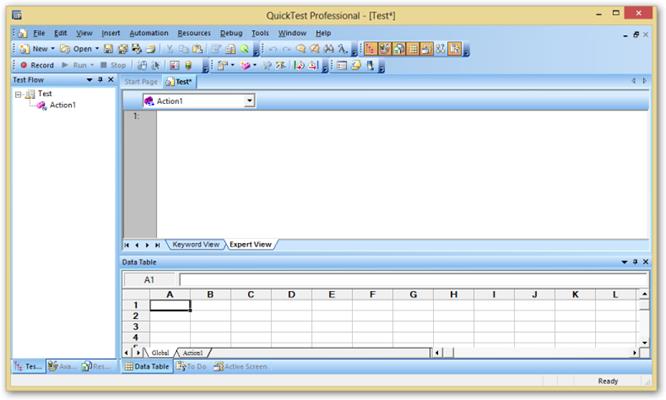This screenshot has width=666, height=400.
Task: Open the File menu
Action: (x=39, y=33)
